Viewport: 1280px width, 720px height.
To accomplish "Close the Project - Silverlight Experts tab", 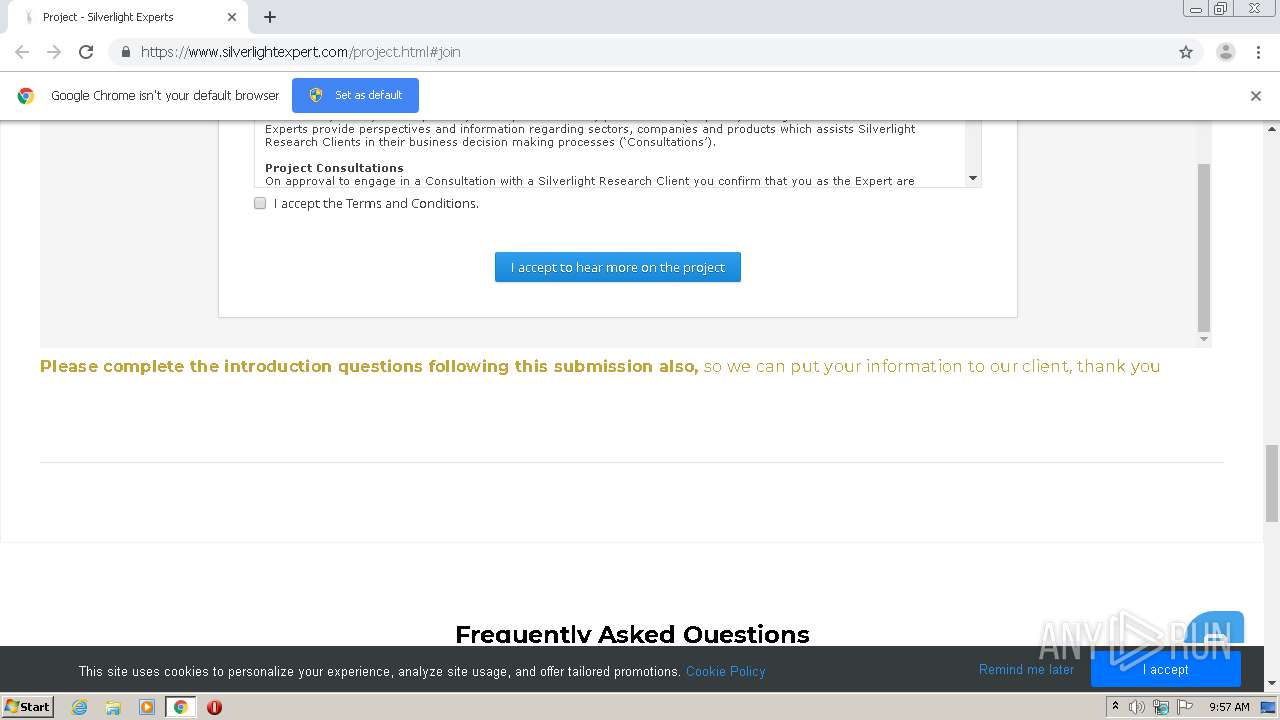I will [231, 17].
